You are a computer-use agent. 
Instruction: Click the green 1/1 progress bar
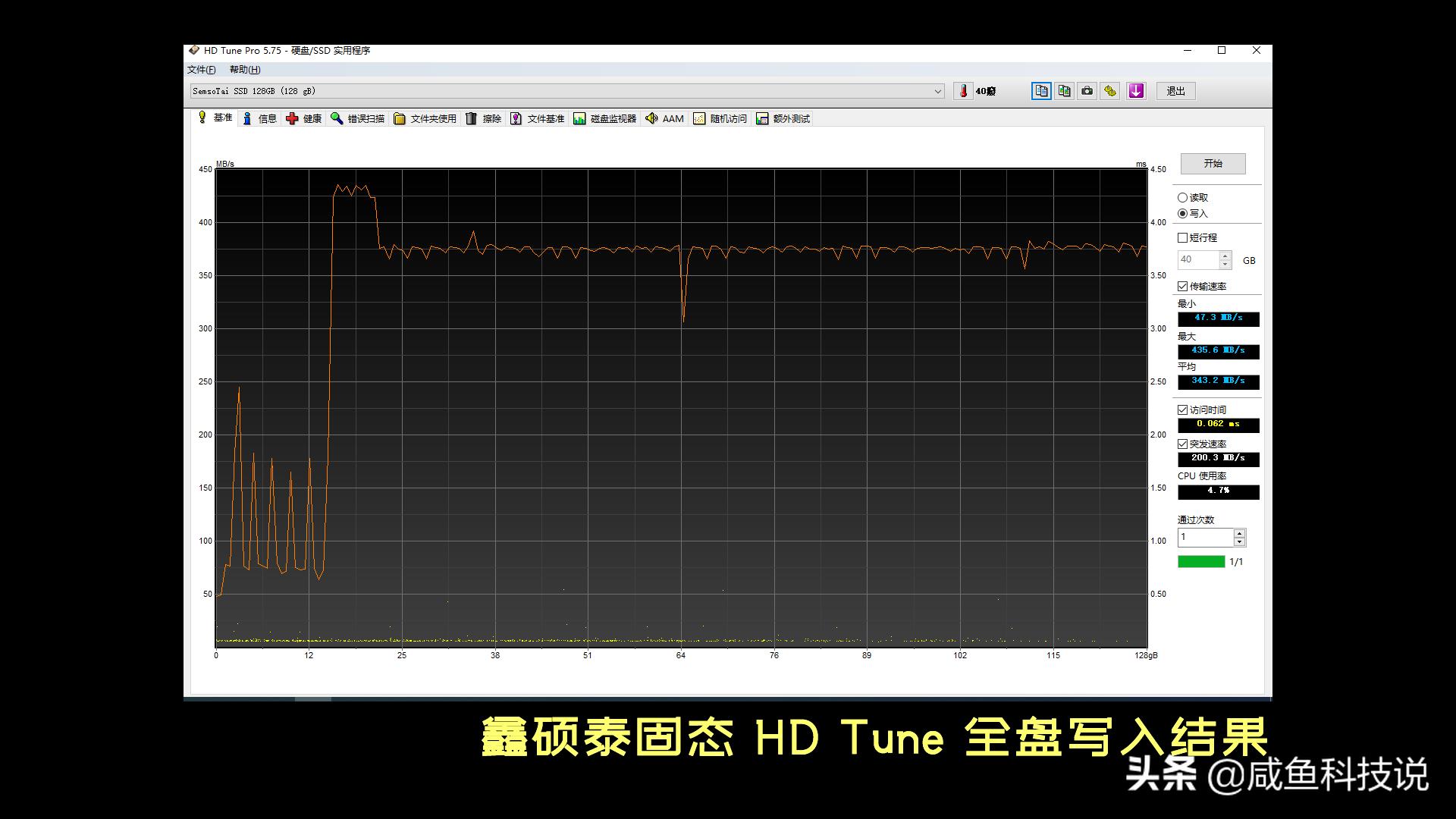1200,561
